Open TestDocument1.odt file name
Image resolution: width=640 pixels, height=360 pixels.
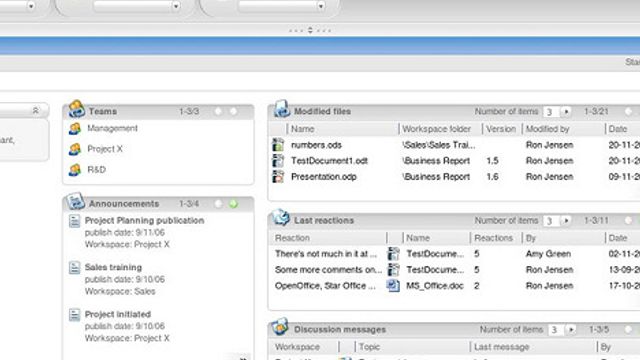point(329,161)
